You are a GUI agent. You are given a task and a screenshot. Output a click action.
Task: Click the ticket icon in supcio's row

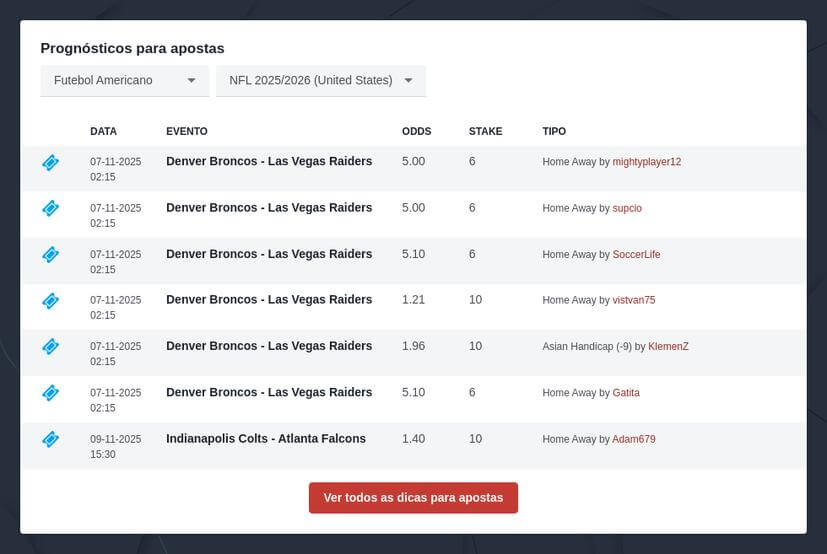tap(51, 208)
